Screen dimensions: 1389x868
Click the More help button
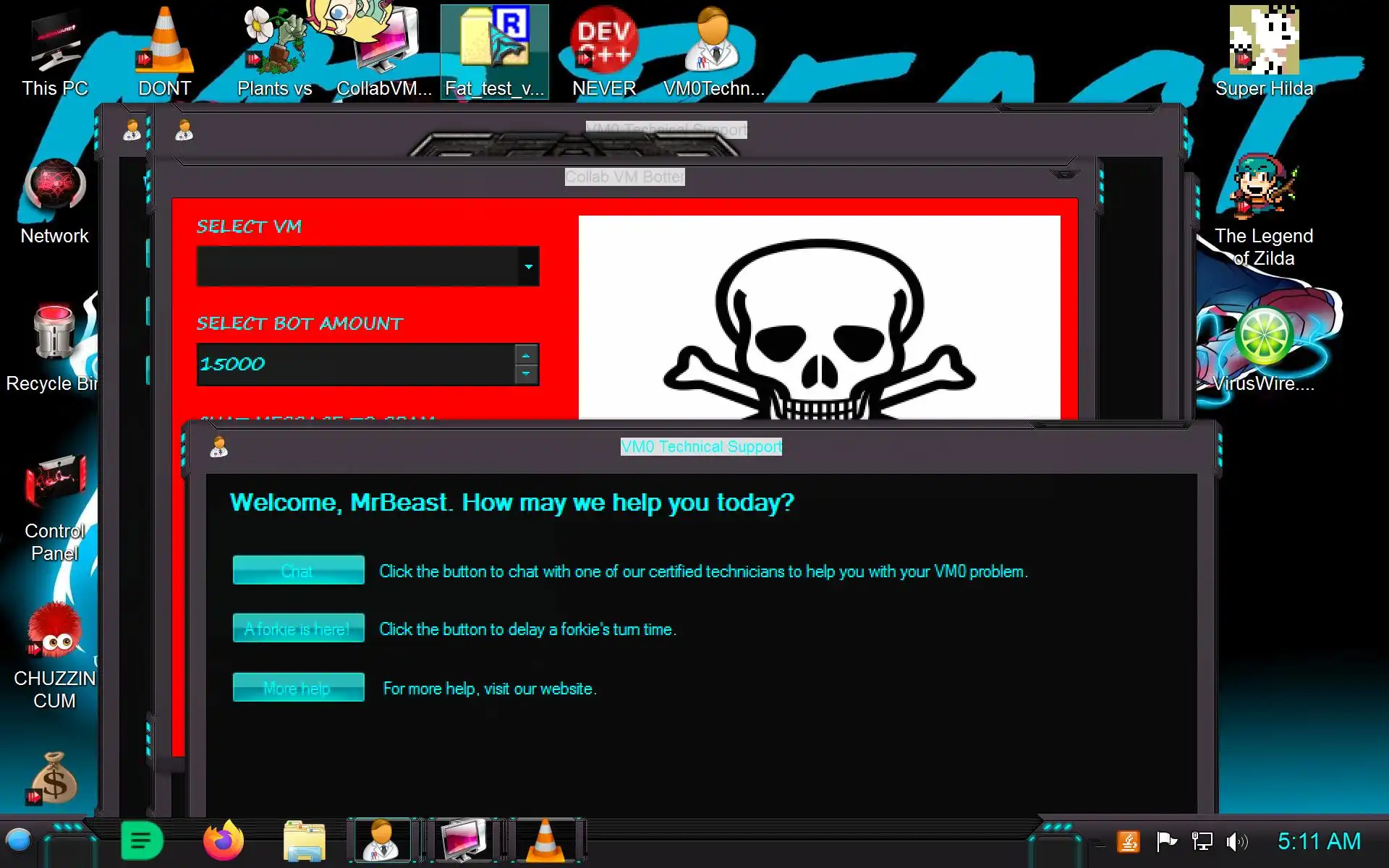[x=298, y=688]
